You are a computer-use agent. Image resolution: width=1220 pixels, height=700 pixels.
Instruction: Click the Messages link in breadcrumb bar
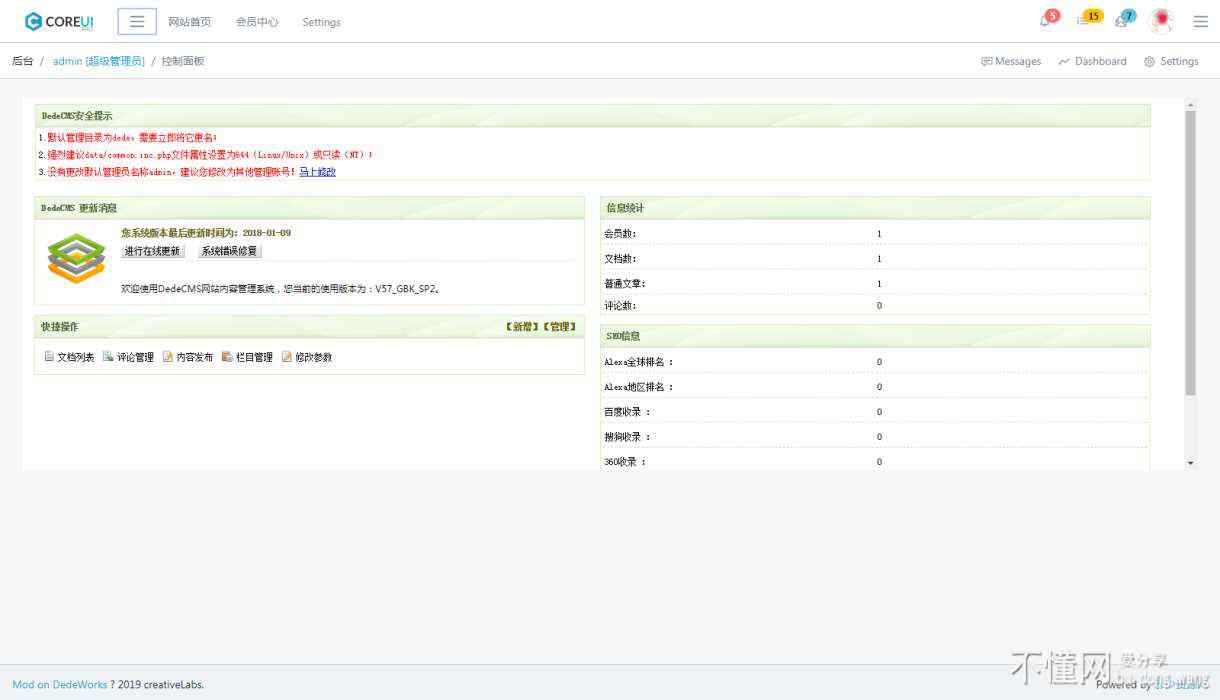(1011, 61)
